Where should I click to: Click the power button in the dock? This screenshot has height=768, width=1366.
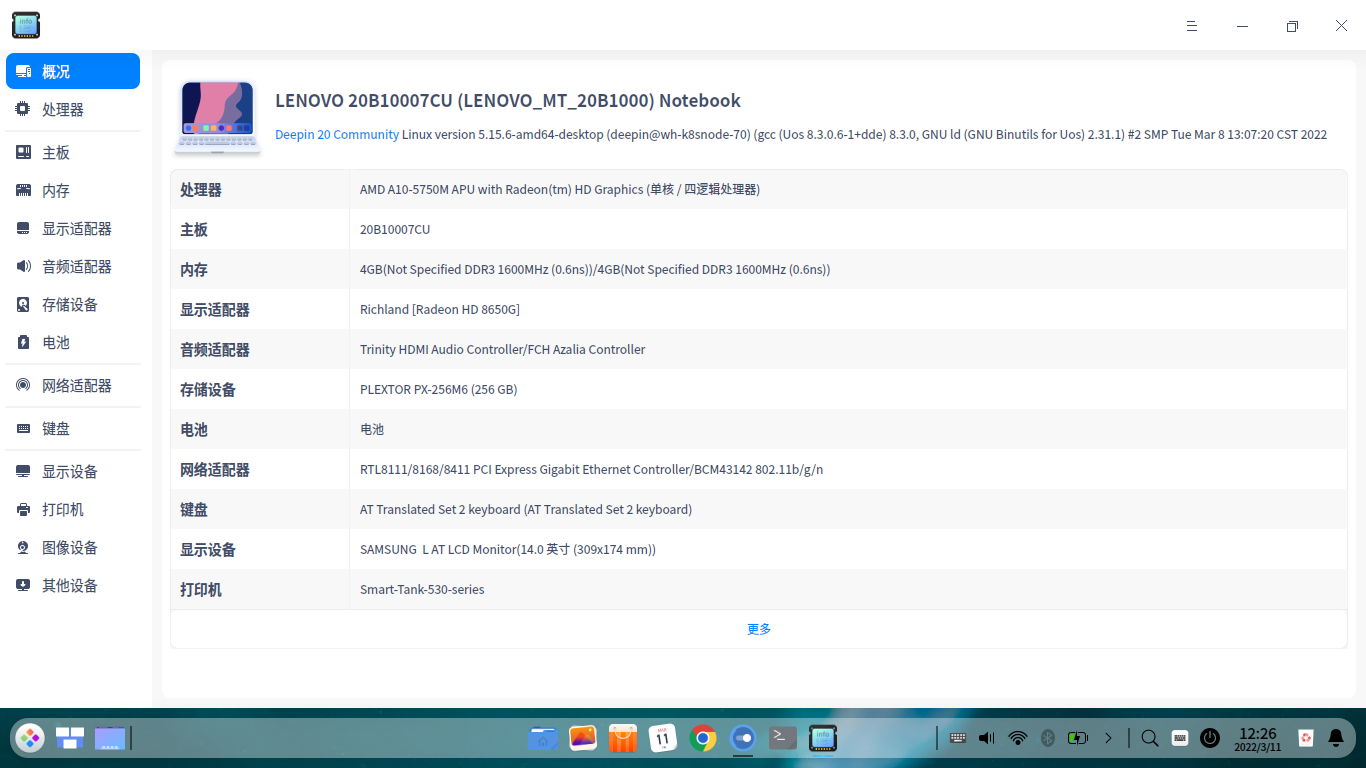click(1210, 738)
